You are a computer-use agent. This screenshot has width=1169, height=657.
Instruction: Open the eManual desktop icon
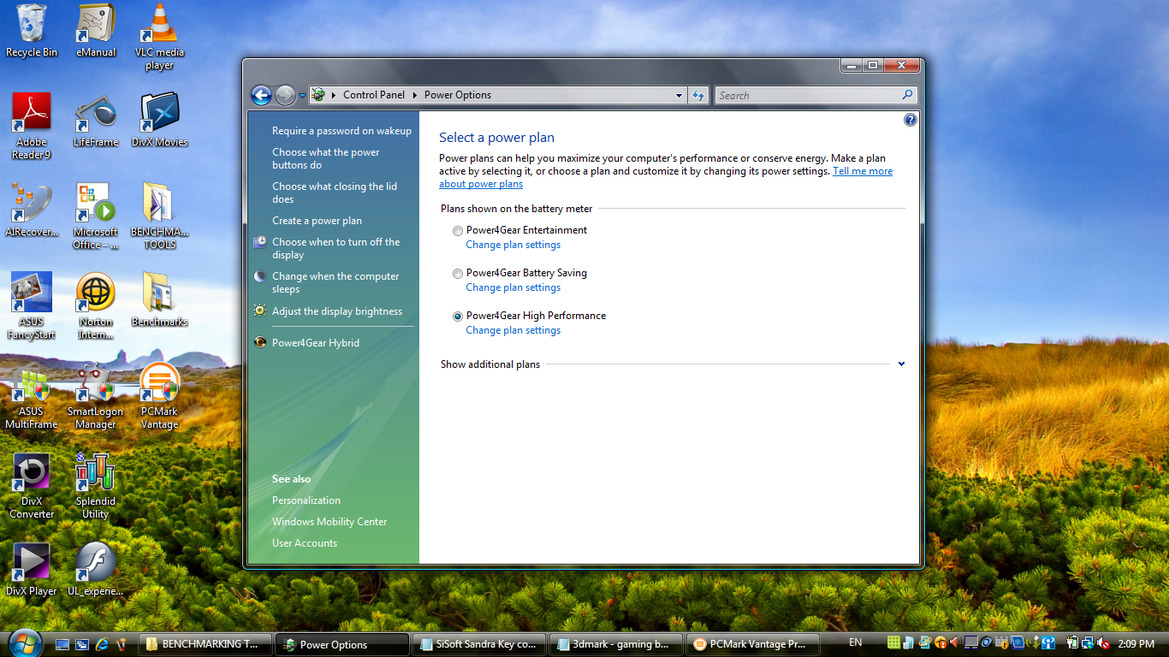coord(95,31)
